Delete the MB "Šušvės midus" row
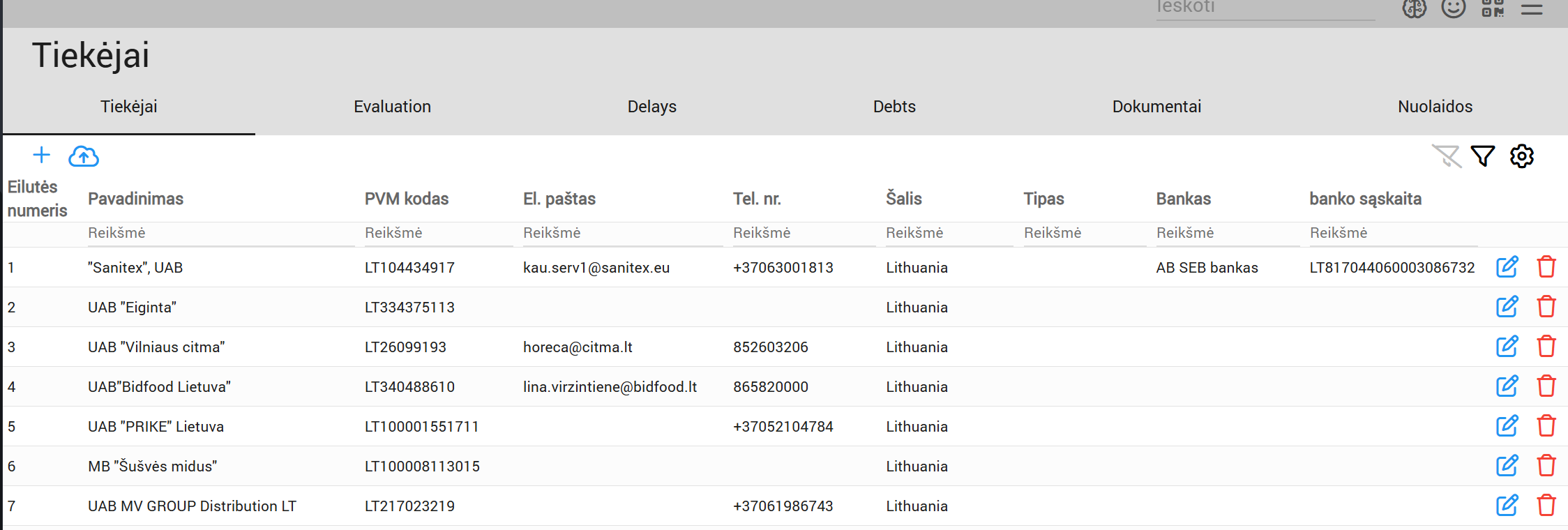 tap(1546, 466)
